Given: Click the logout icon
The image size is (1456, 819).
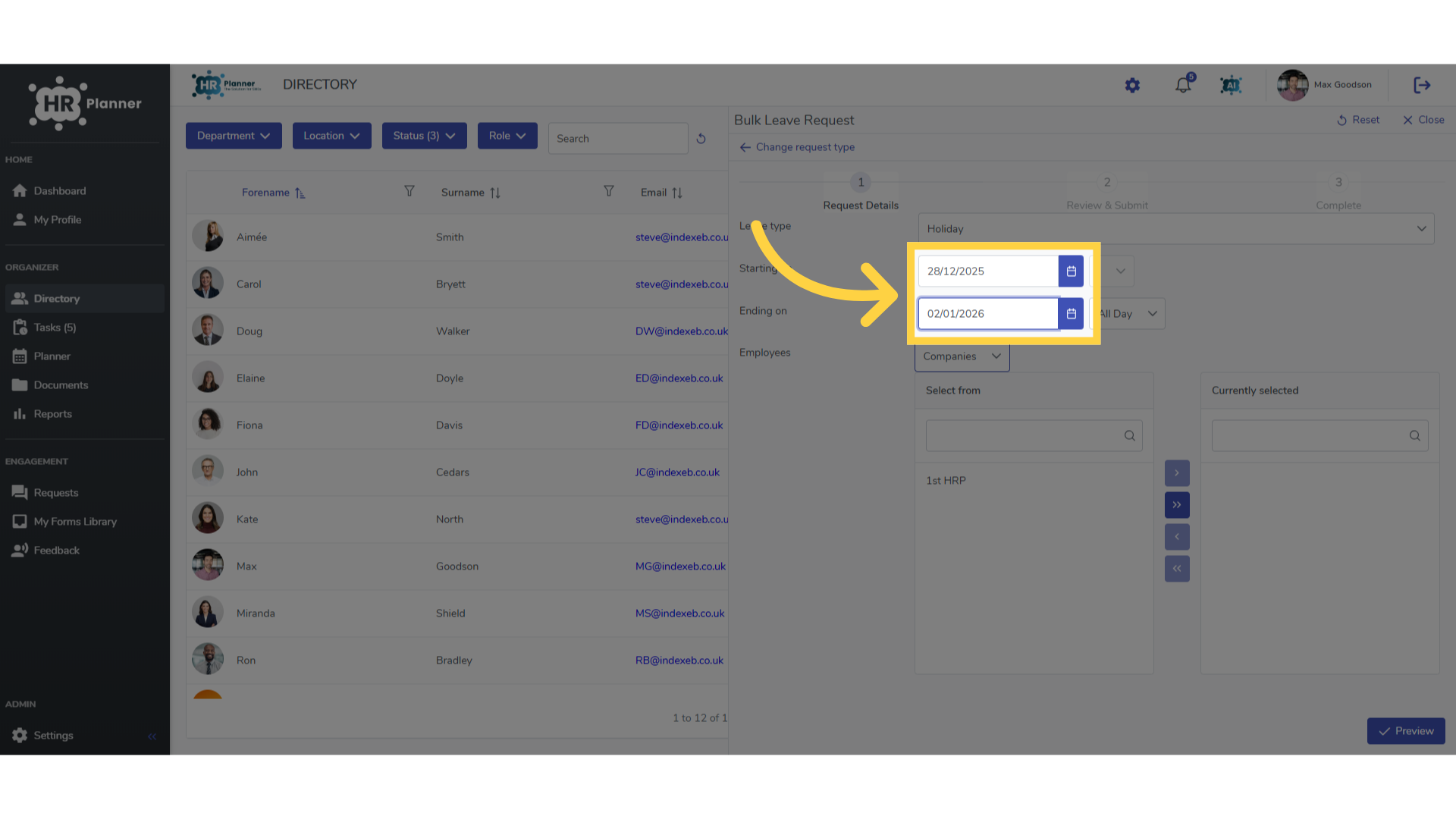Looking at the screenshot, I should click(1422, 85).
